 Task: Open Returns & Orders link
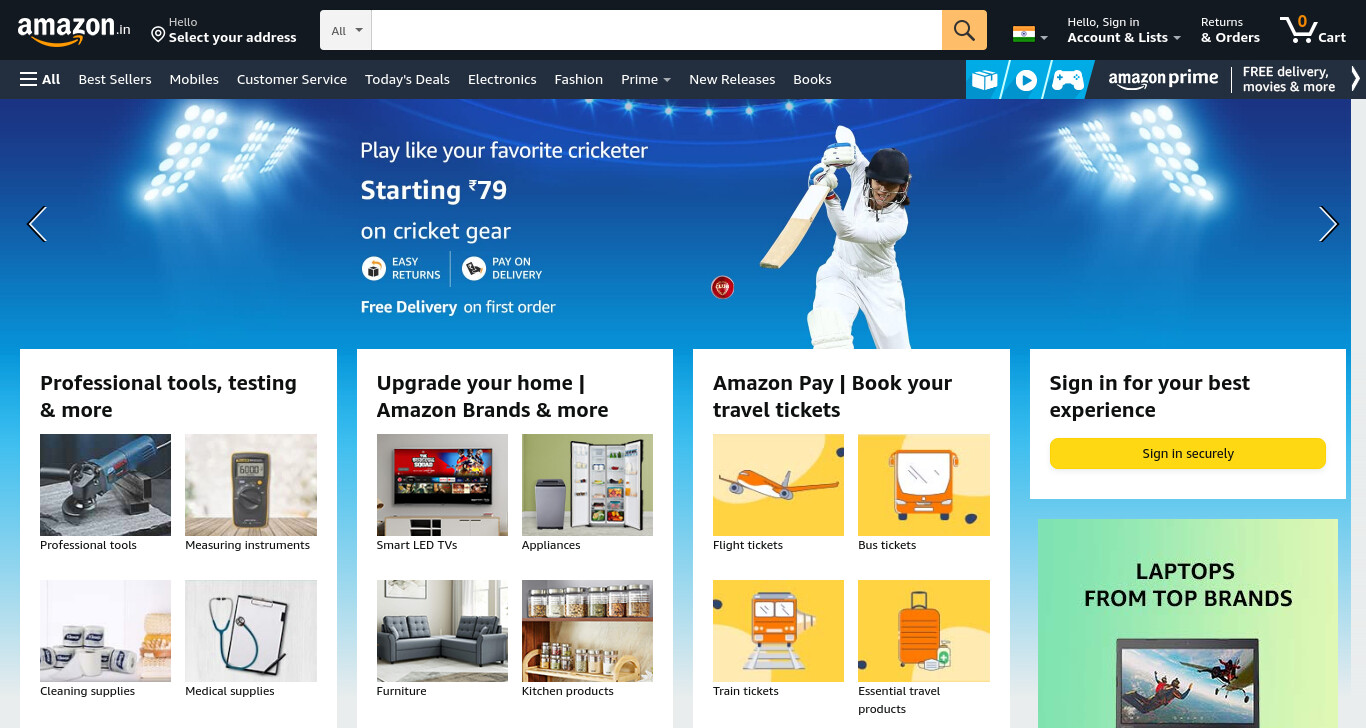1230,30
